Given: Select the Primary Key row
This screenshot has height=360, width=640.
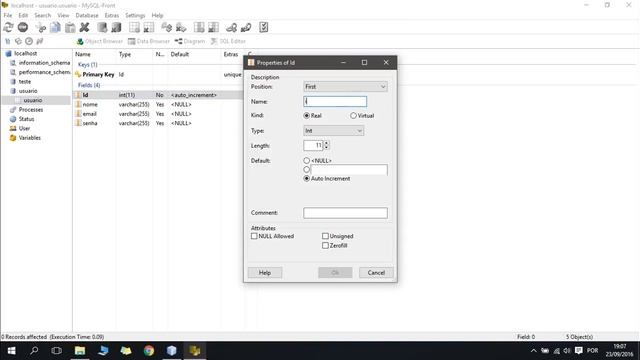Looking at the screenshot, I should coord(159,75).
